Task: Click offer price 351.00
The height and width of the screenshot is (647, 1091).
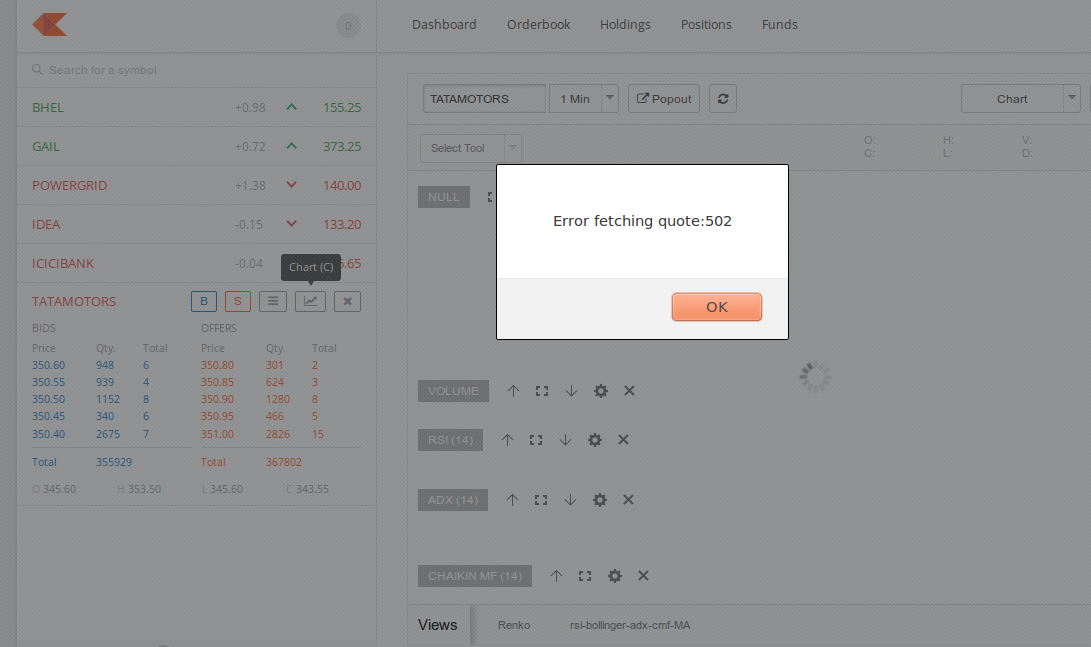Action: point(217,434)
